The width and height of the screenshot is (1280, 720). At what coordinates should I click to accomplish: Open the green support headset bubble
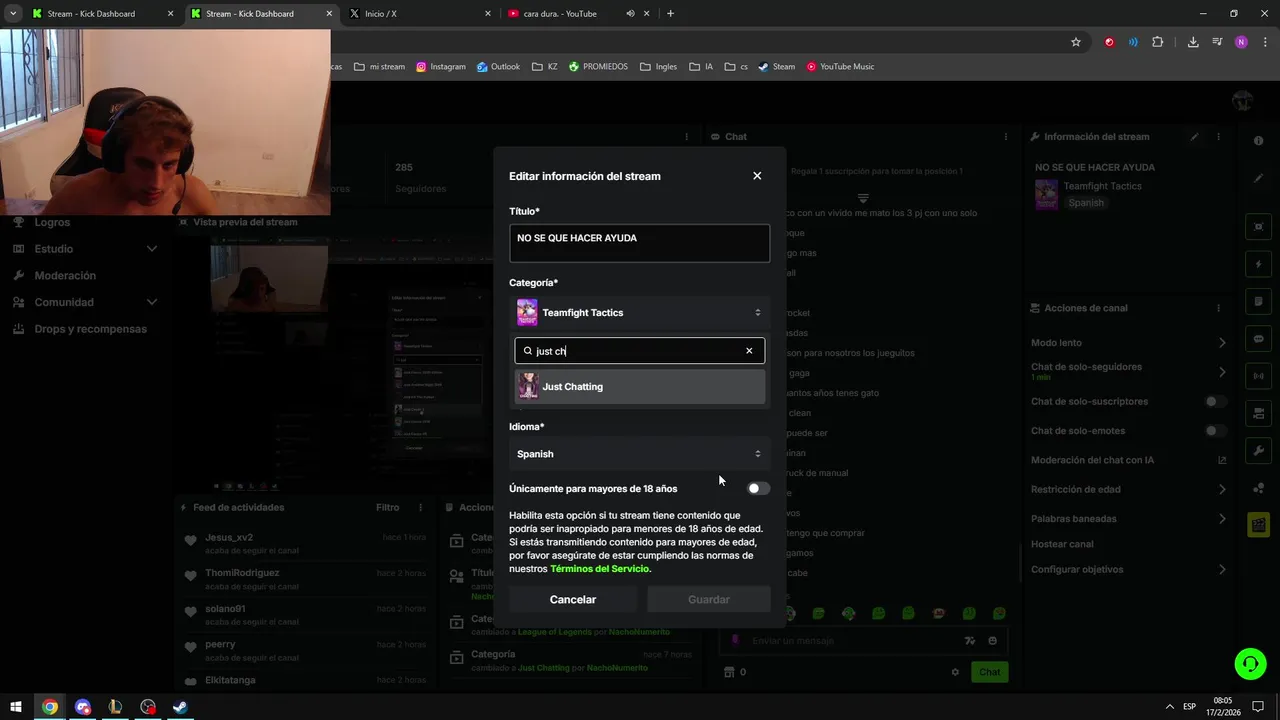click(1249, 663)
